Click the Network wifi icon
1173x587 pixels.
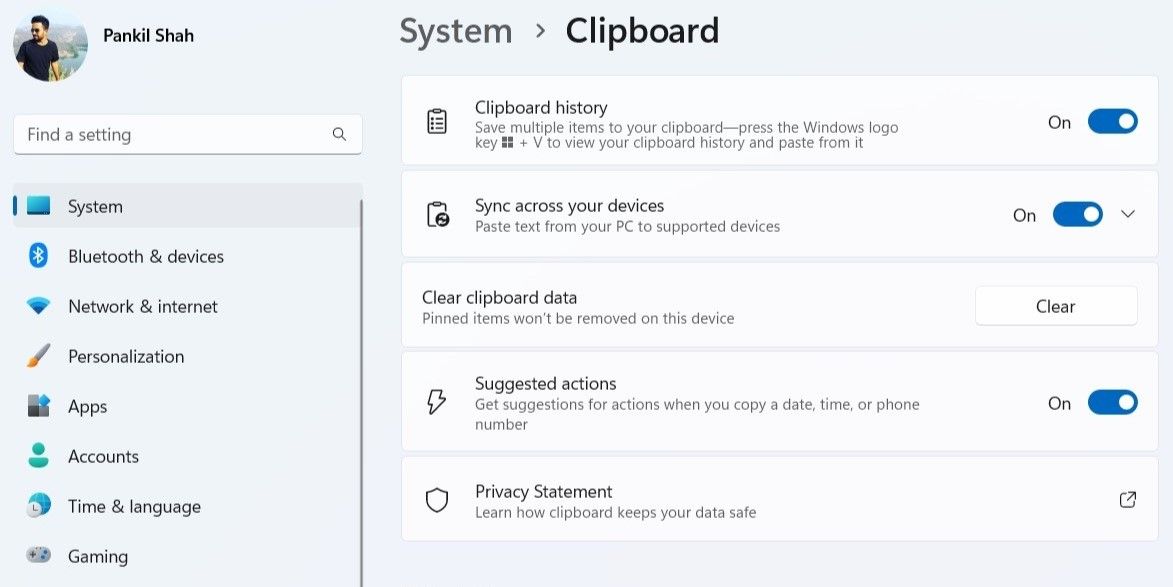[x=38, y=306]
